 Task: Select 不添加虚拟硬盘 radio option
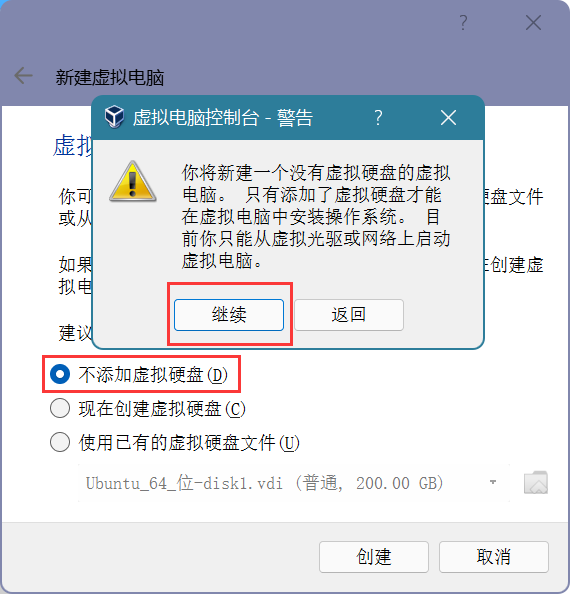tap(139, 374)
